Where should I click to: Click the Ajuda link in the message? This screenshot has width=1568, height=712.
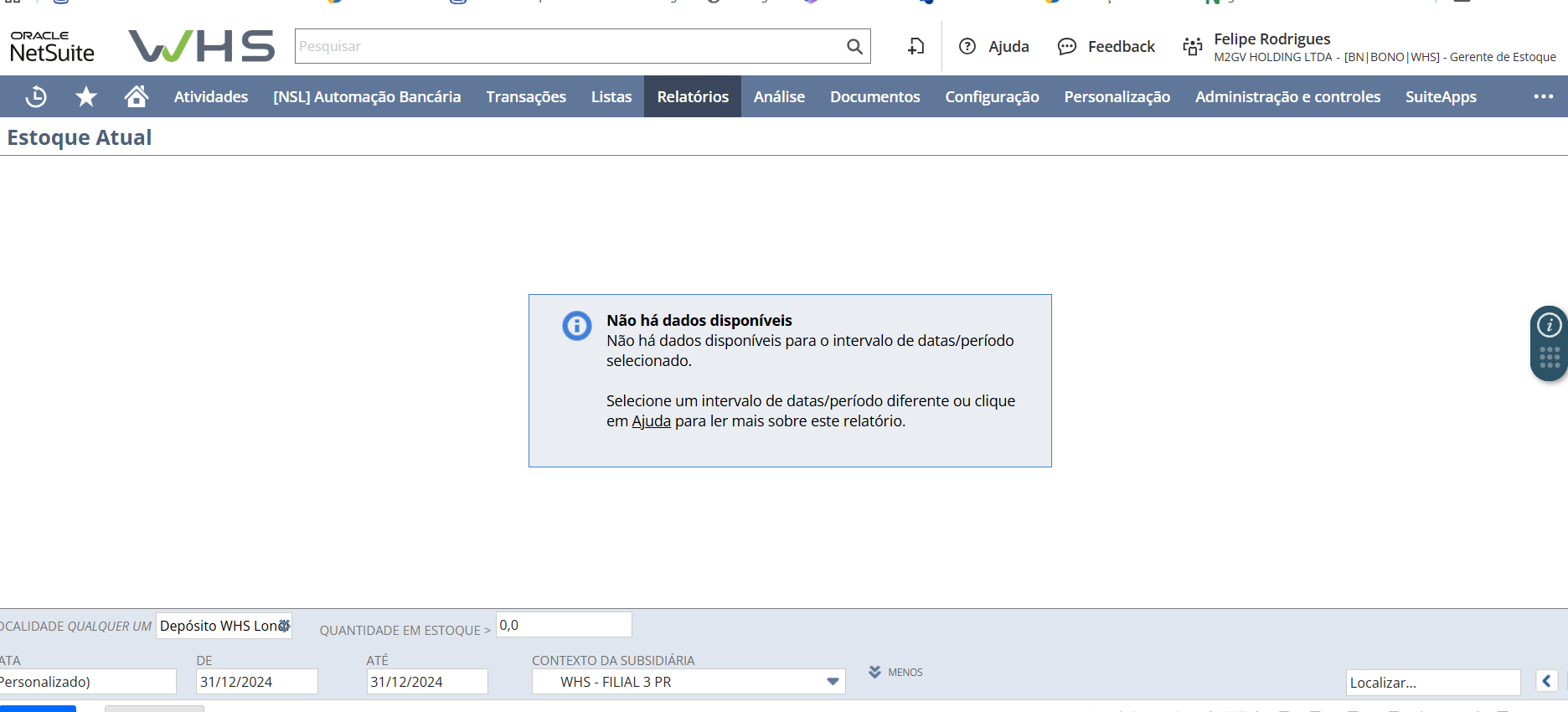[x=651, y=421]
